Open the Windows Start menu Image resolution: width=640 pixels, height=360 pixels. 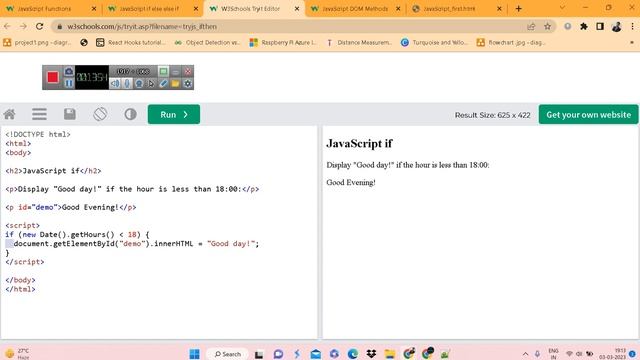(x=195, y=353)
